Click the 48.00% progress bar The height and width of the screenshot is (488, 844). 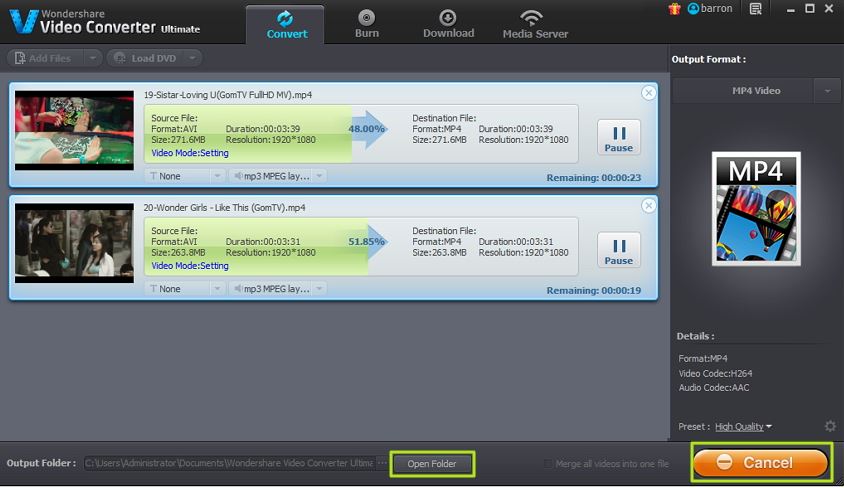361,134
